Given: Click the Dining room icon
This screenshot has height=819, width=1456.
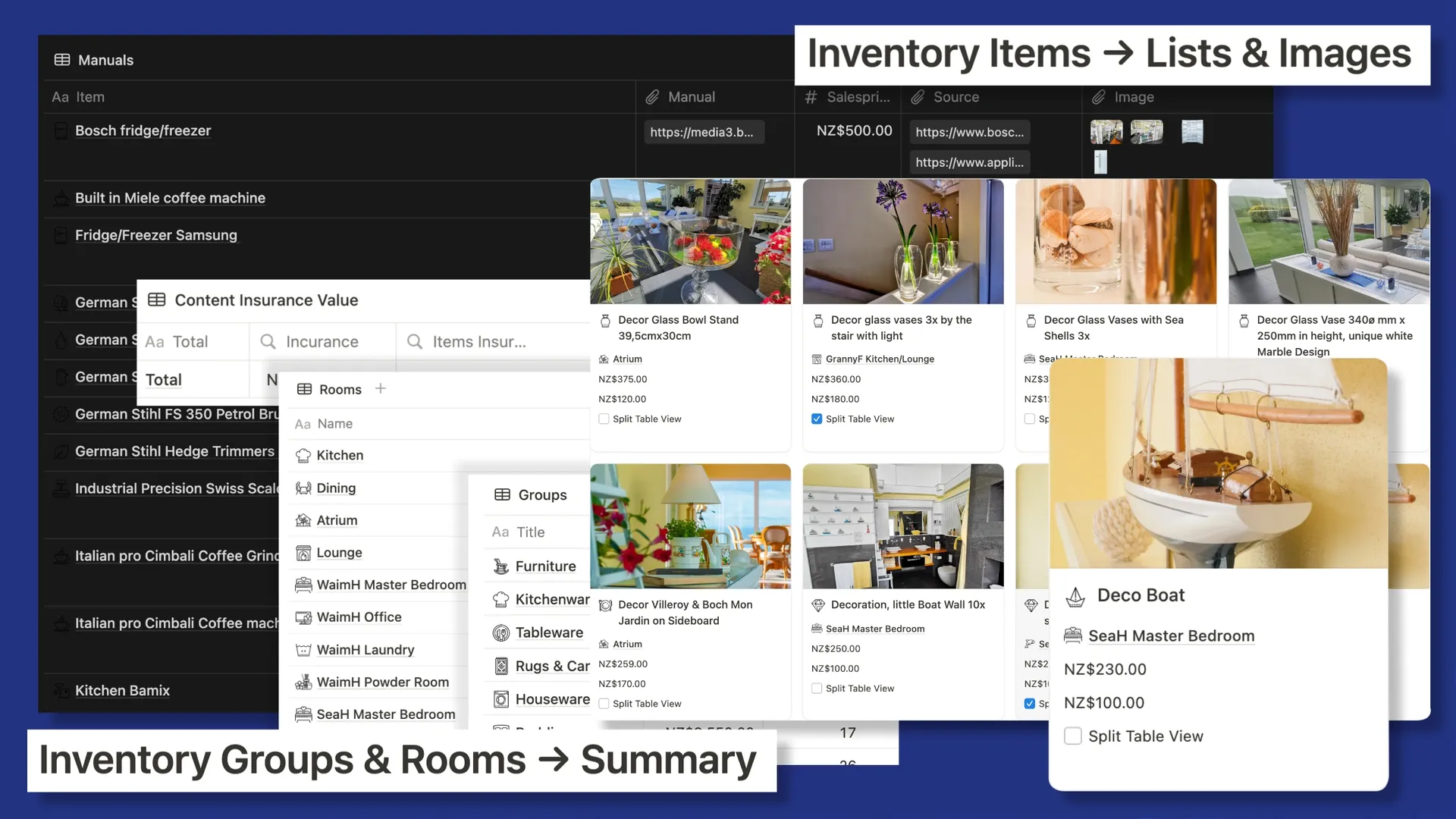Looking at the screenshot, I should tap(303, 488).
